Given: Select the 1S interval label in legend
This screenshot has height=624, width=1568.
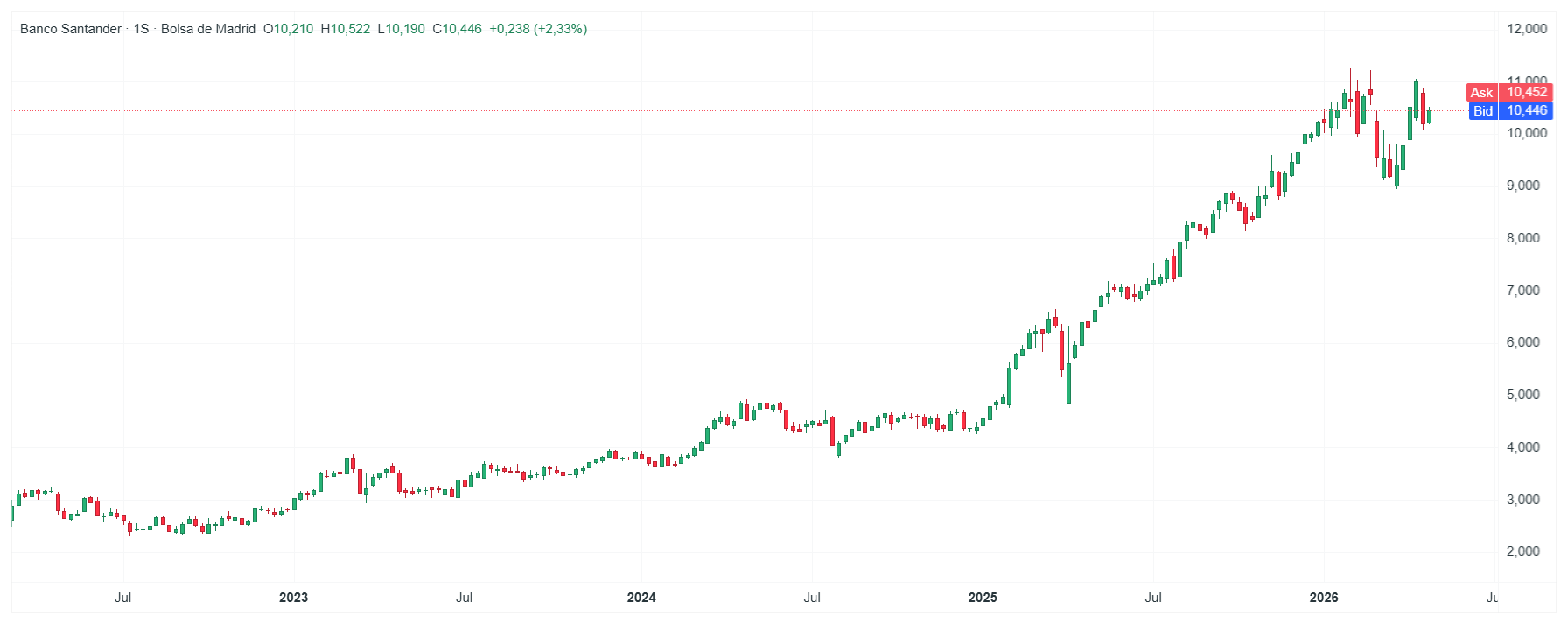Looking at the screenshot, I should 141,29.
